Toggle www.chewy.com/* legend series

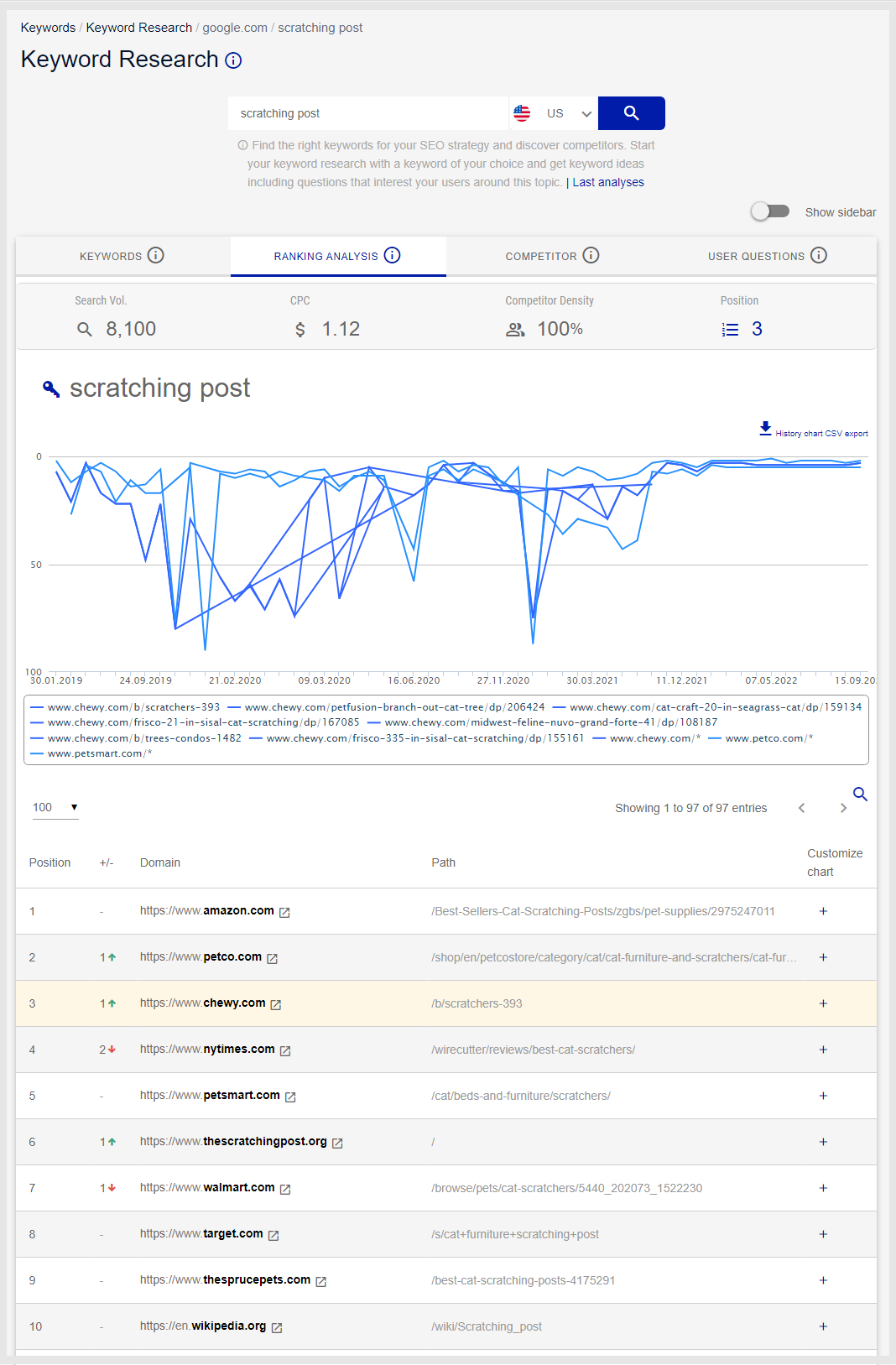click(x=646, y=738)
